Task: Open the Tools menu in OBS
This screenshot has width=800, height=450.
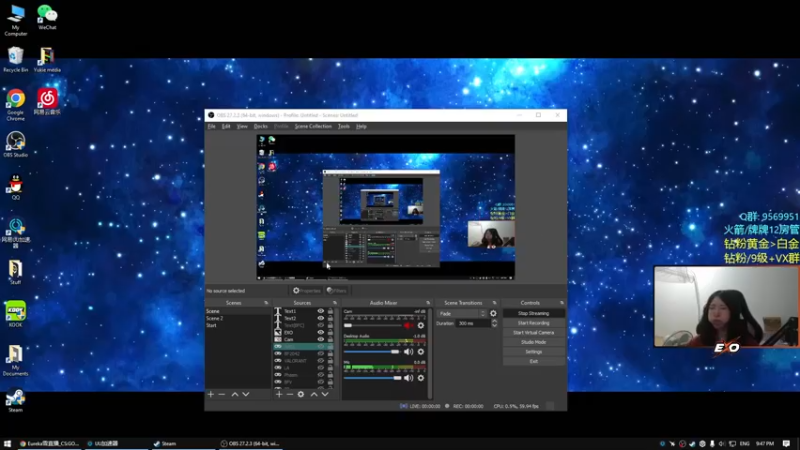Action: click(x=344, y=126)
